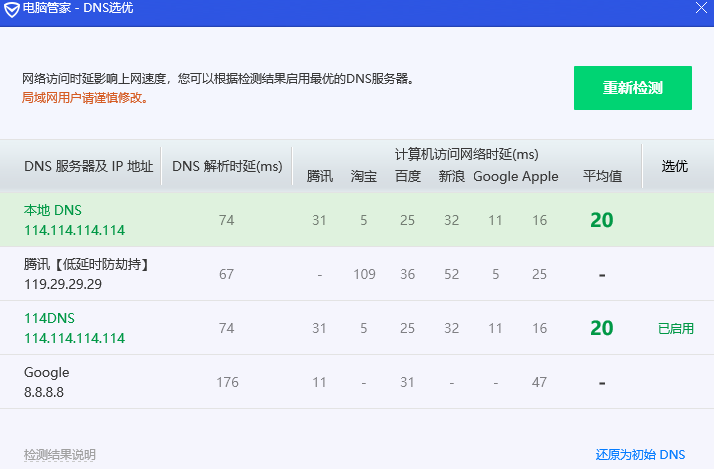Click 百度 latency 31 in Google row
This screenshot has height=469, width=714.
(407, 382)
